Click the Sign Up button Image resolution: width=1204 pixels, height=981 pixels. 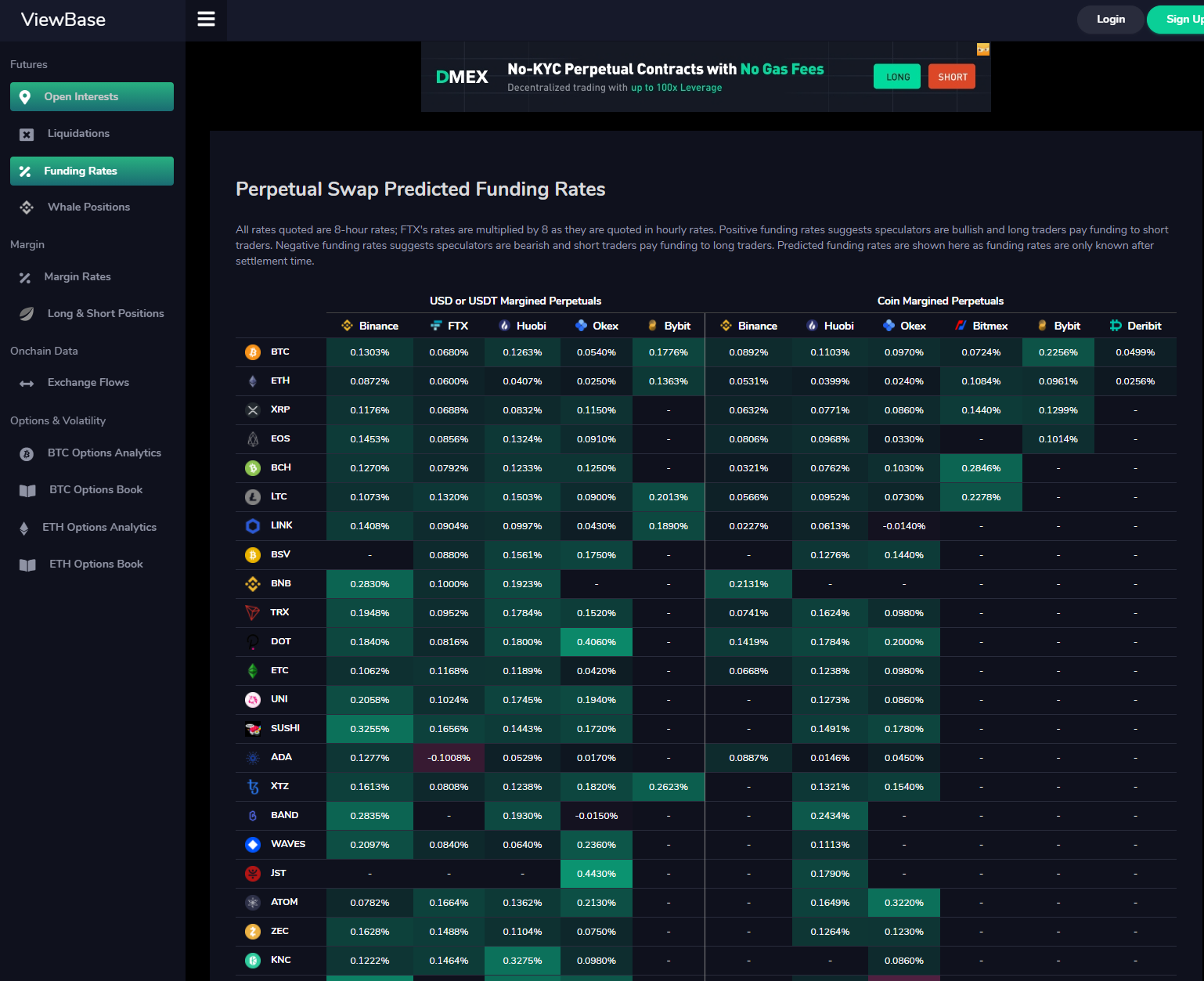[x=1177, y=20]
